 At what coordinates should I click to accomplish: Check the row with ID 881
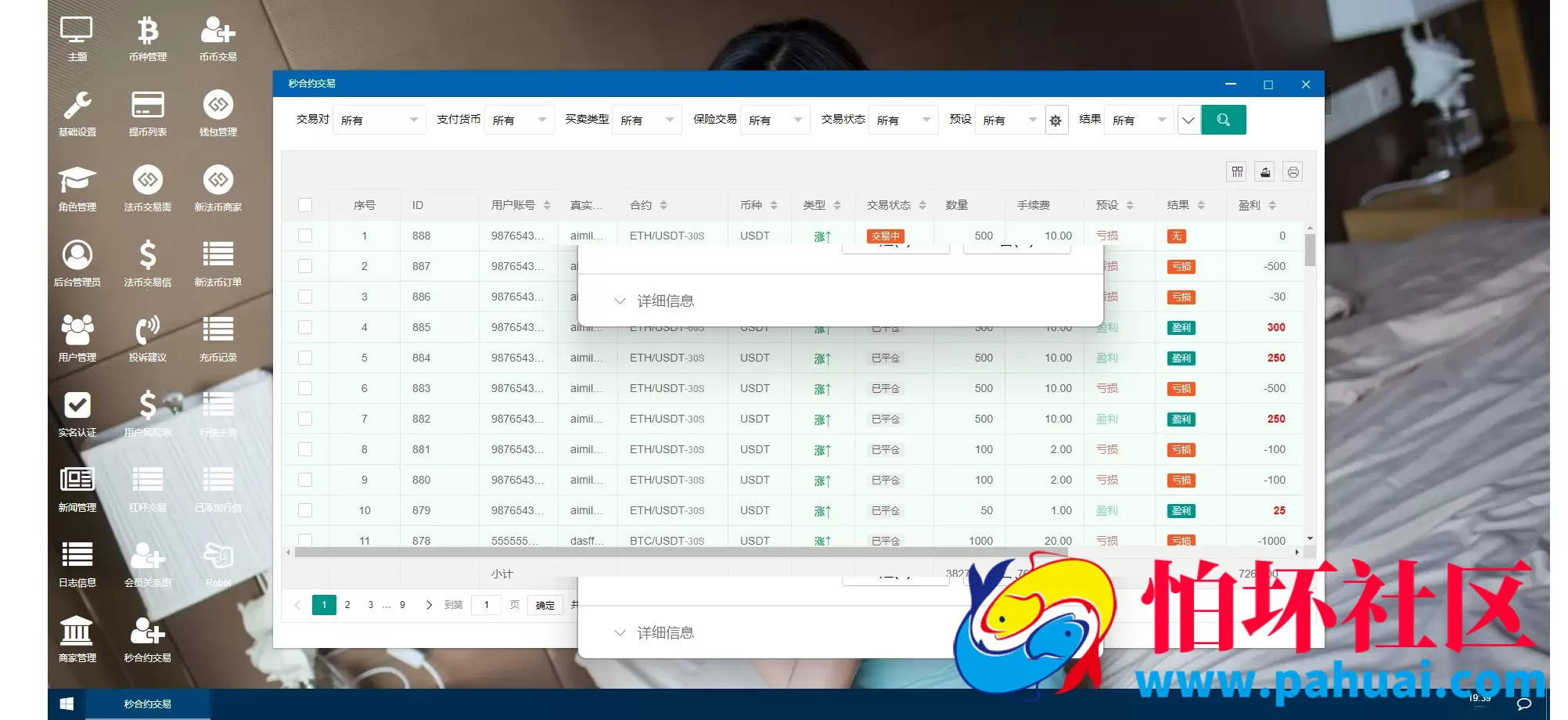click(x=305, y=449)
